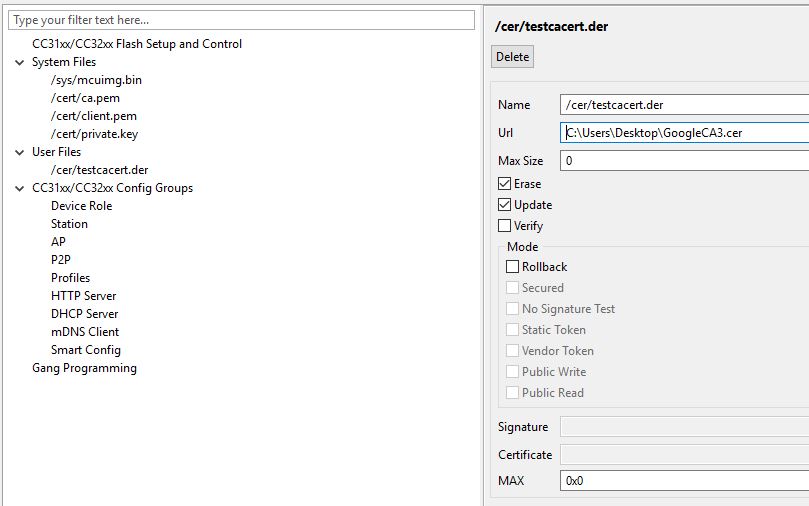Select /cert/ca.pem file entry

click(x=85, y=98)
